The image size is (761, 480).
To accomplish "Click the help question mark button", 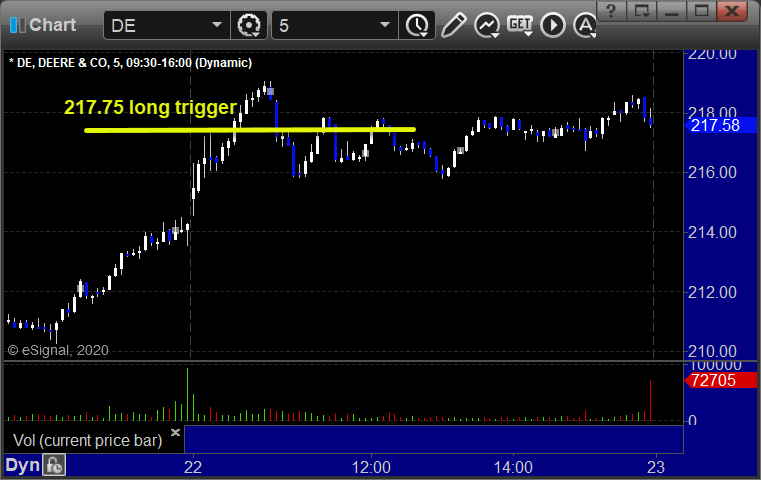I will (611, 11).
